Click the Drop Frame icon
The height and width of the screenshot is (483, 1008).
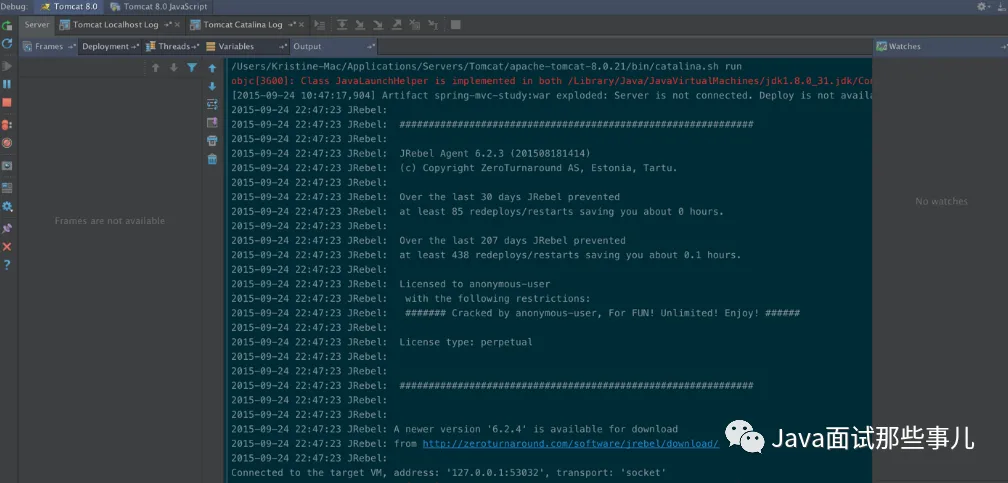(x=415, y=24)
